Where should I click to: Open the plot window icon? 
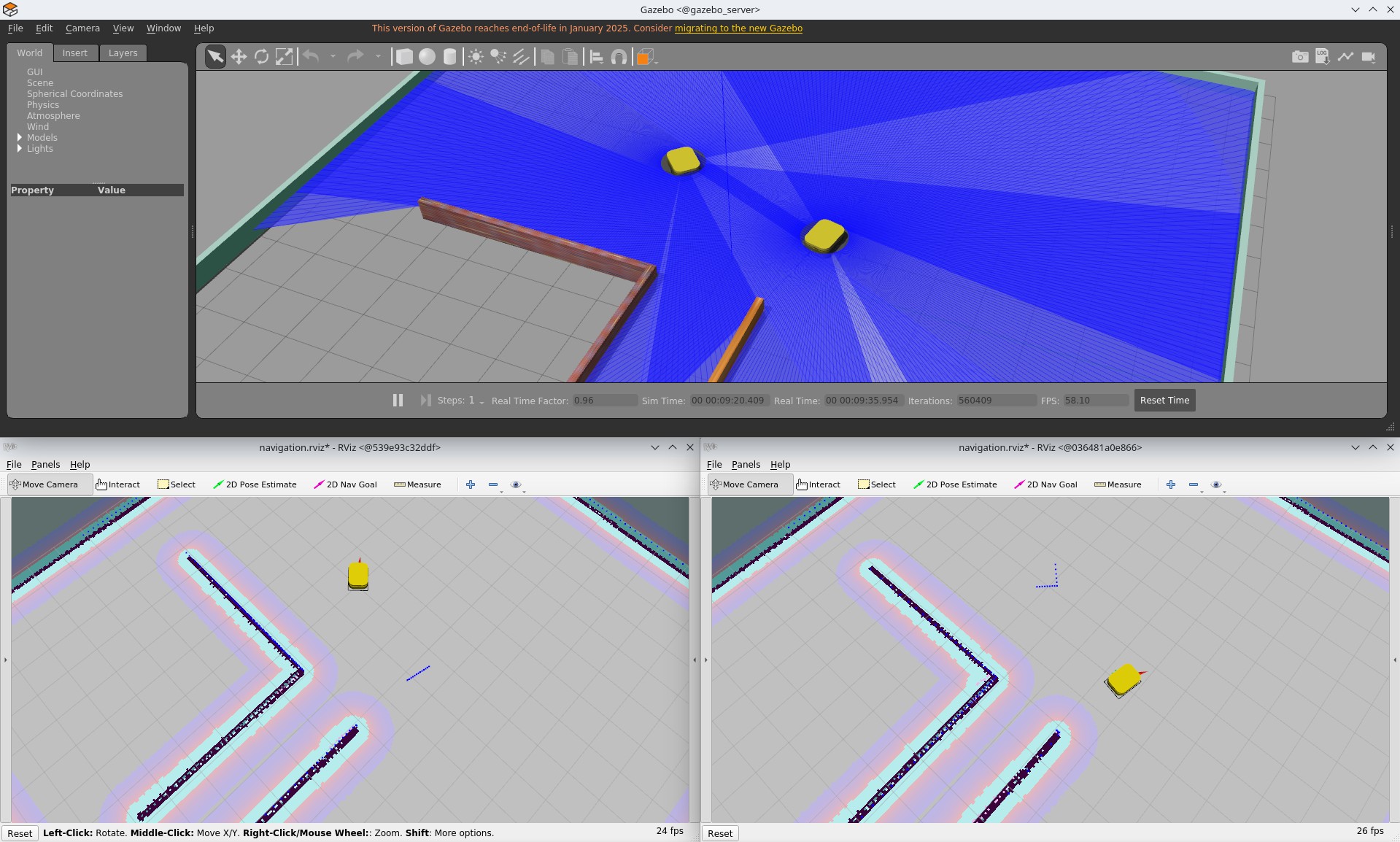pyautogui.click(x=1345, y=57)
